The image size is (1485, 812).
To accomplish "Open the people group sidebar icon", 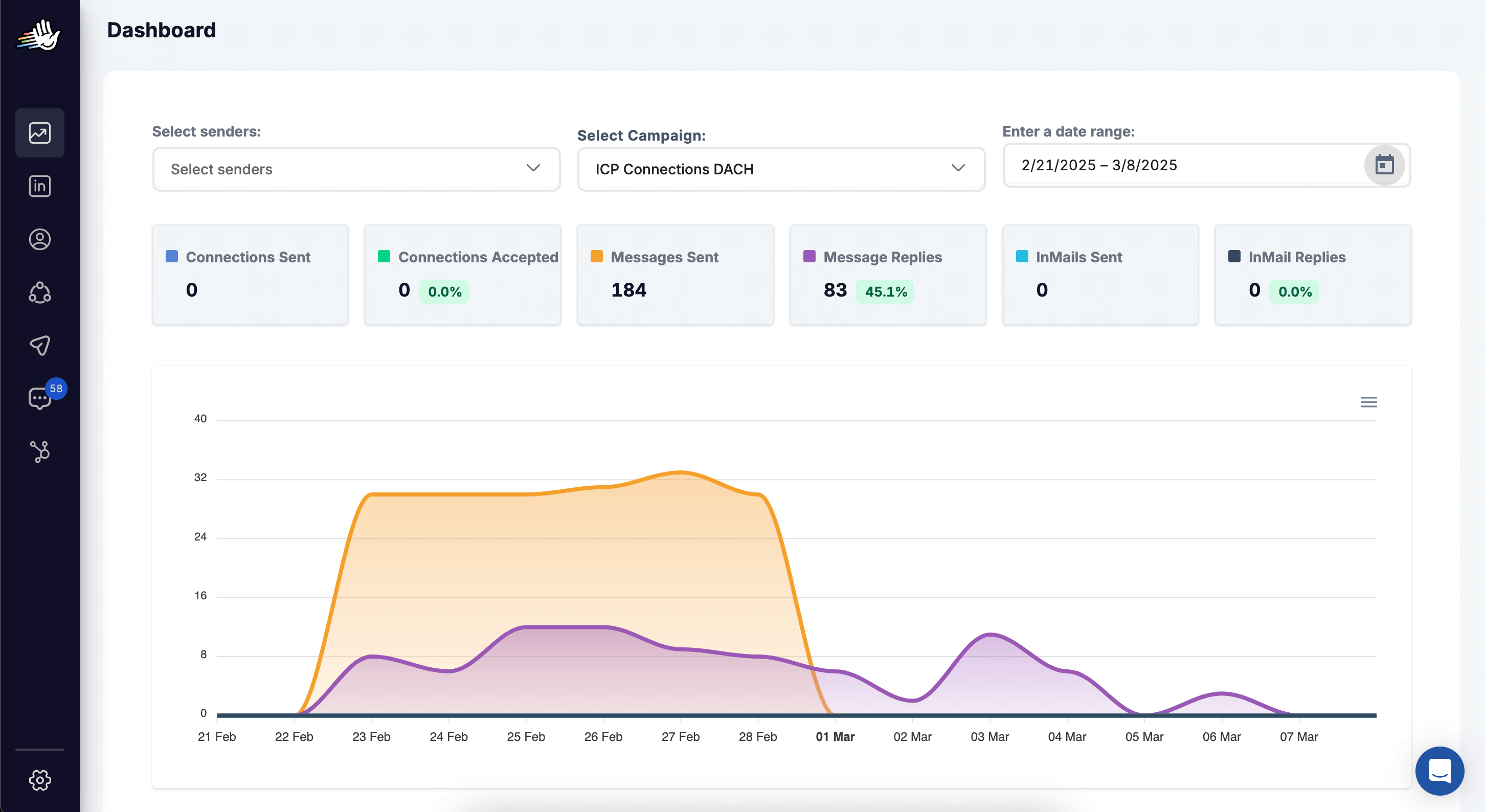I will point(40,292).
